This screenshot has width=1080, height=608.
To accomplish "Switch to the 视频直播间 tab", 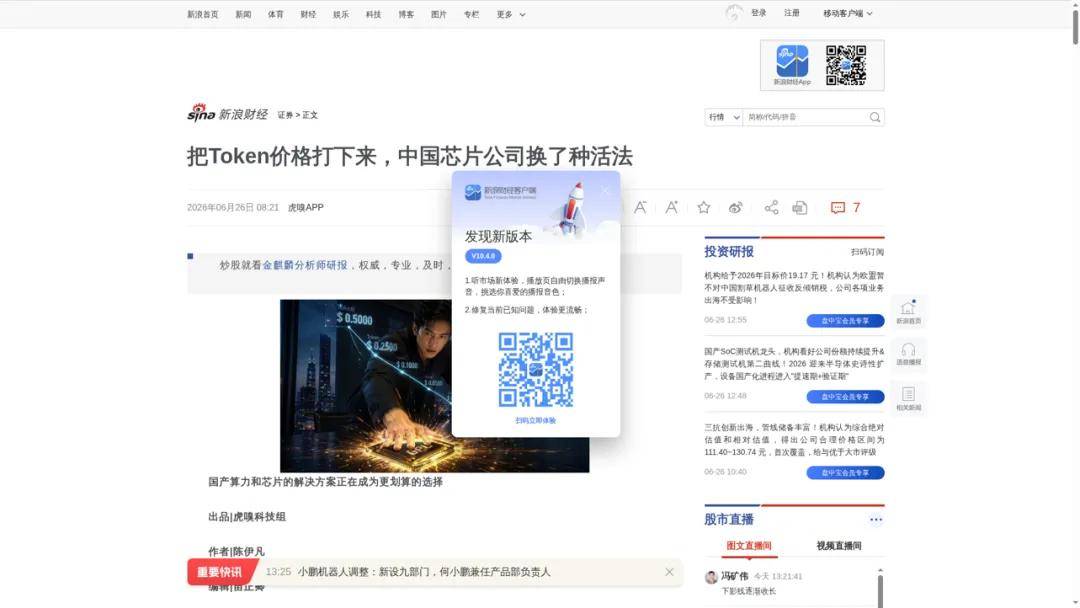I will tap(839, 545).
